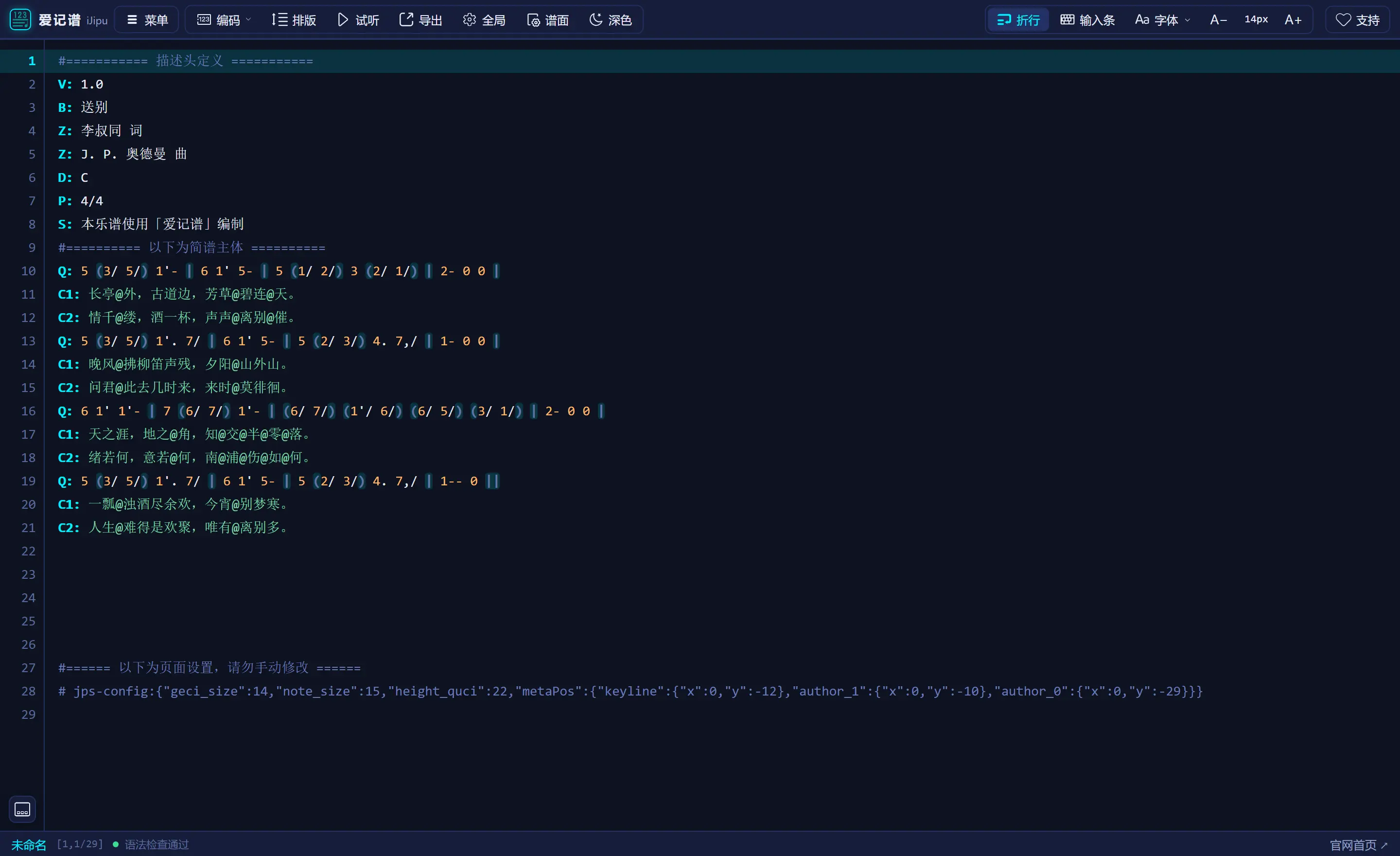Click the 未命名 file name
Viewport: 1400px width, 856px height.
(28, 845)
